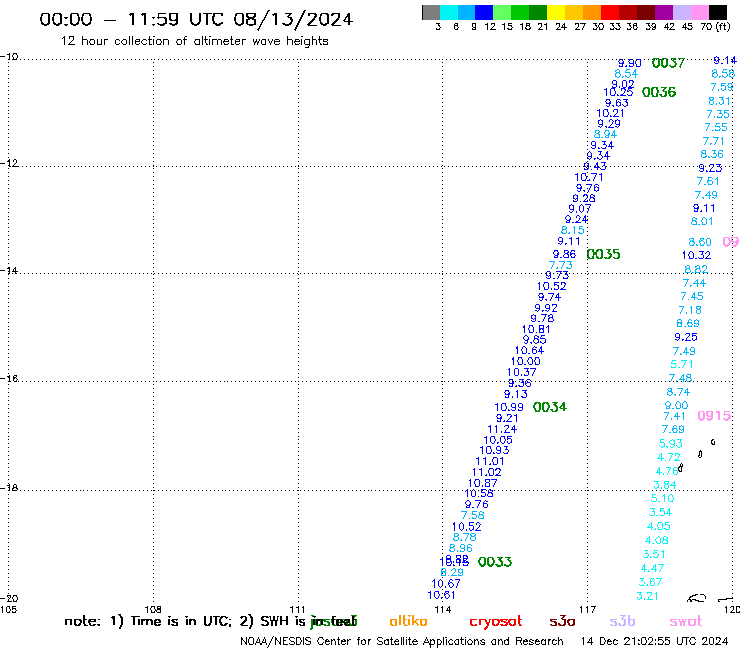
Task: Click the wave height reading 10.32
Action: [x=696, y=255]
